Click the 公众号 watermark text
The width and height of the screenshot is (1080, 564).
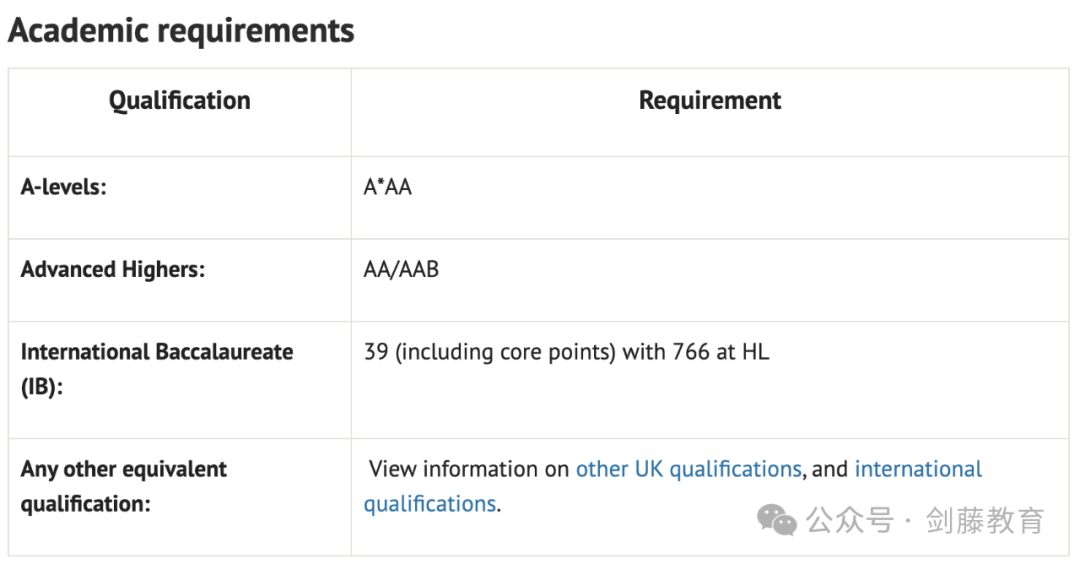pyautogui.click(x=850, y=520)
